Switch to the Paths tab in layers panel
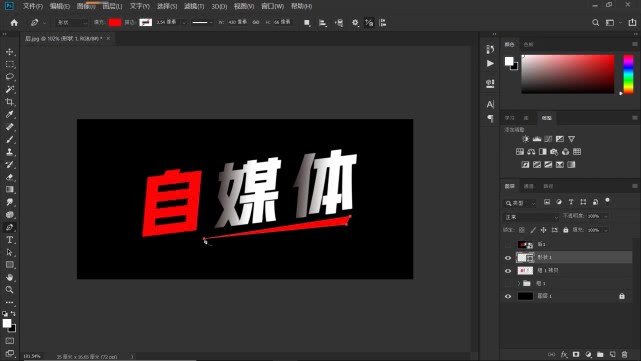 click(548, 186)
